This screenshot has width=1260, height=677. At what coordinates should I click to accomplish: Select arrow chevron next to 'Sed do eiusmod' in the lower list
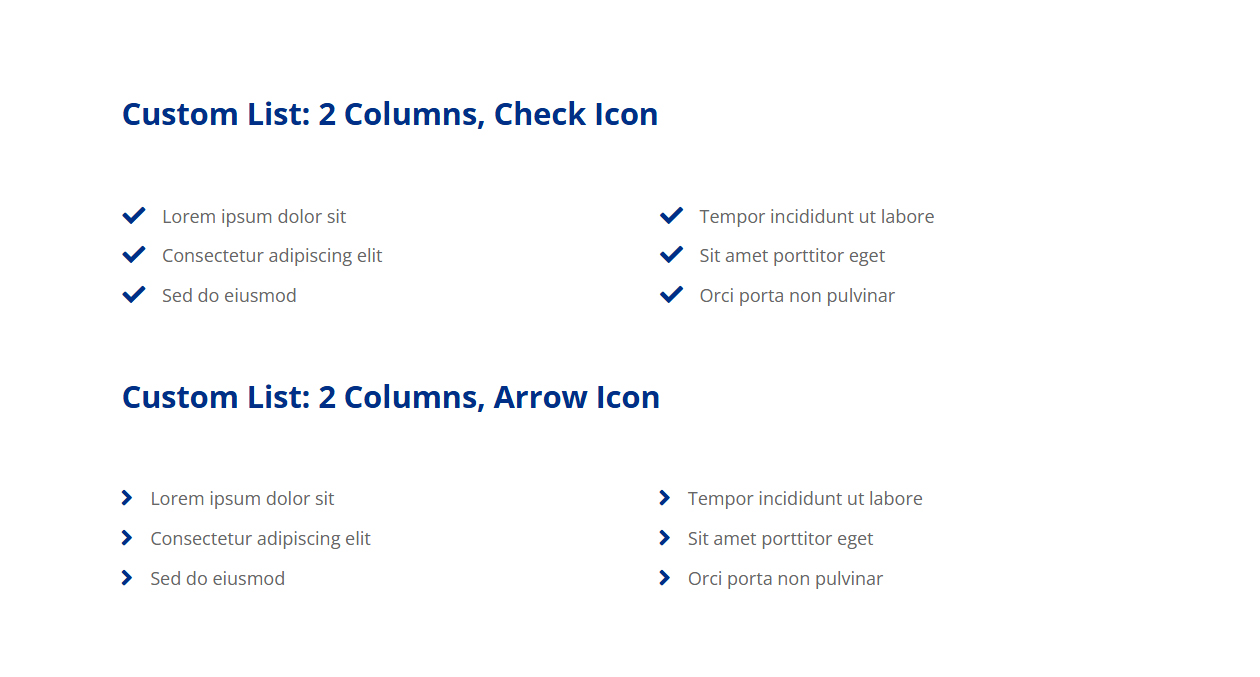click(x=127, y=578)
